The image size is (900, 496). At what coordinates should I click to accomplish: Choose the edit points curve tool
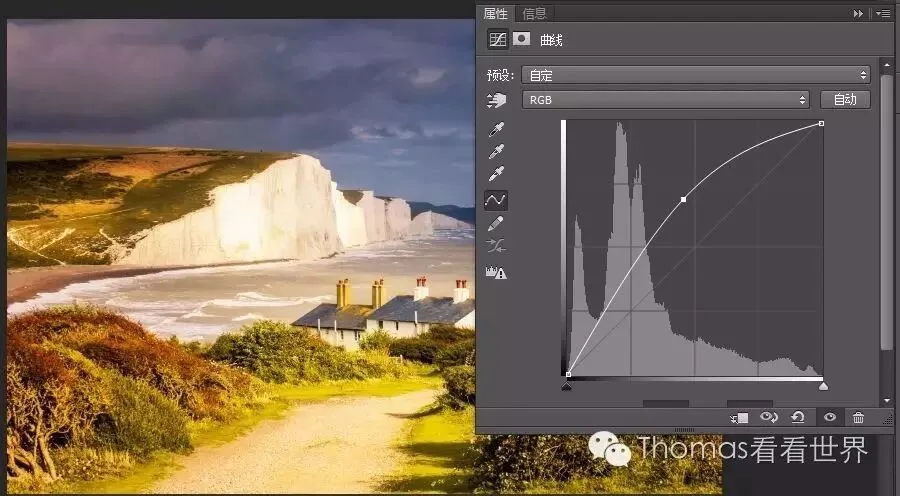pos(495,200)
